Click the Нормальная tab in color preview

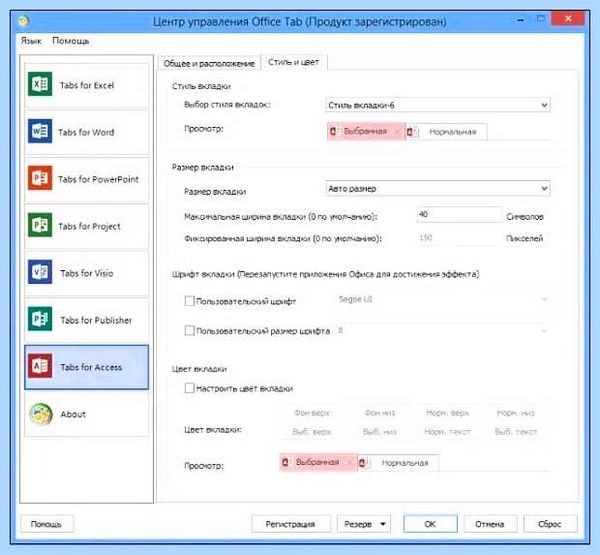click(398, 463)
